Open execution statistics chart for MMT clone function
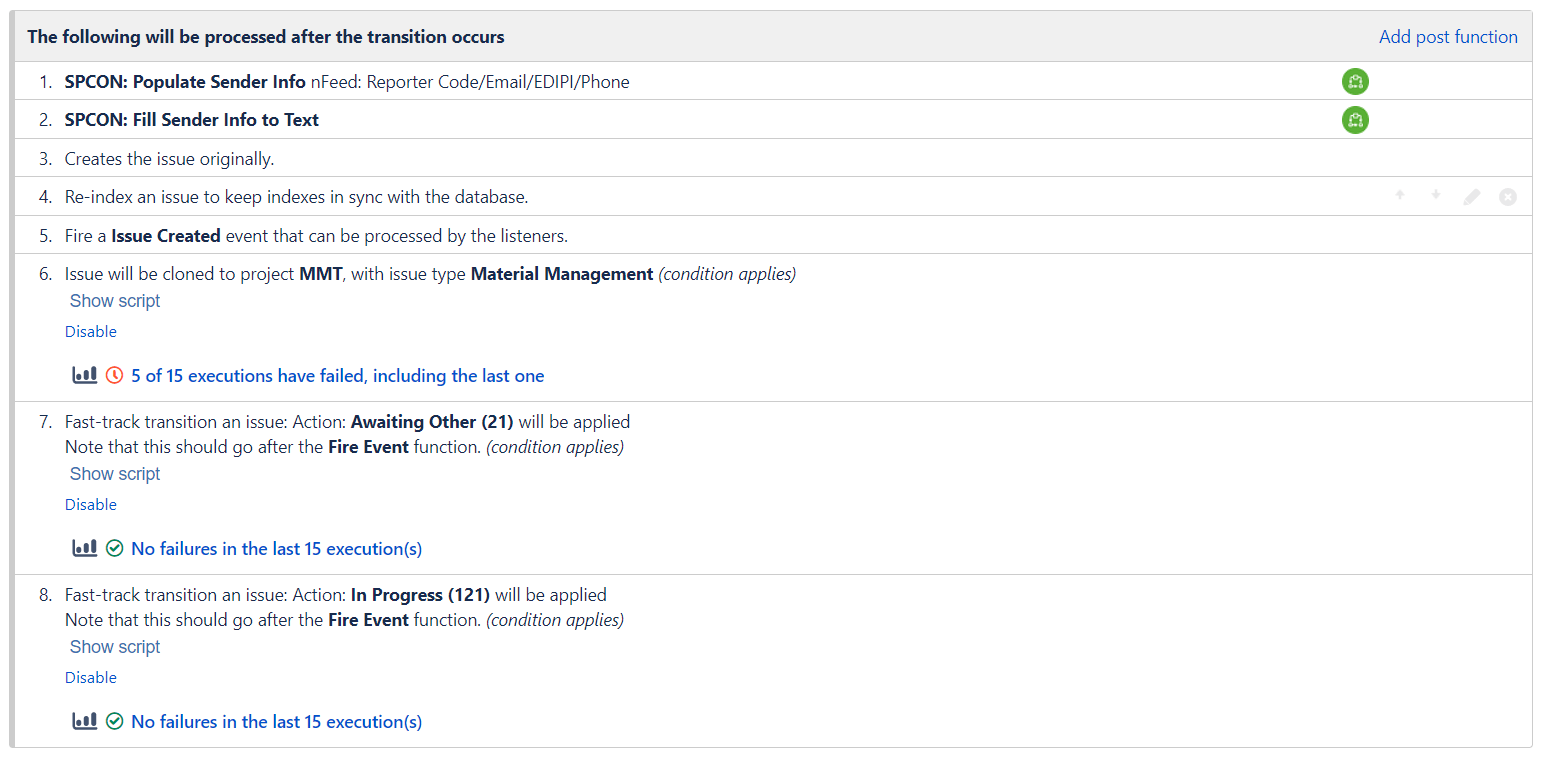 pos(84,375)
